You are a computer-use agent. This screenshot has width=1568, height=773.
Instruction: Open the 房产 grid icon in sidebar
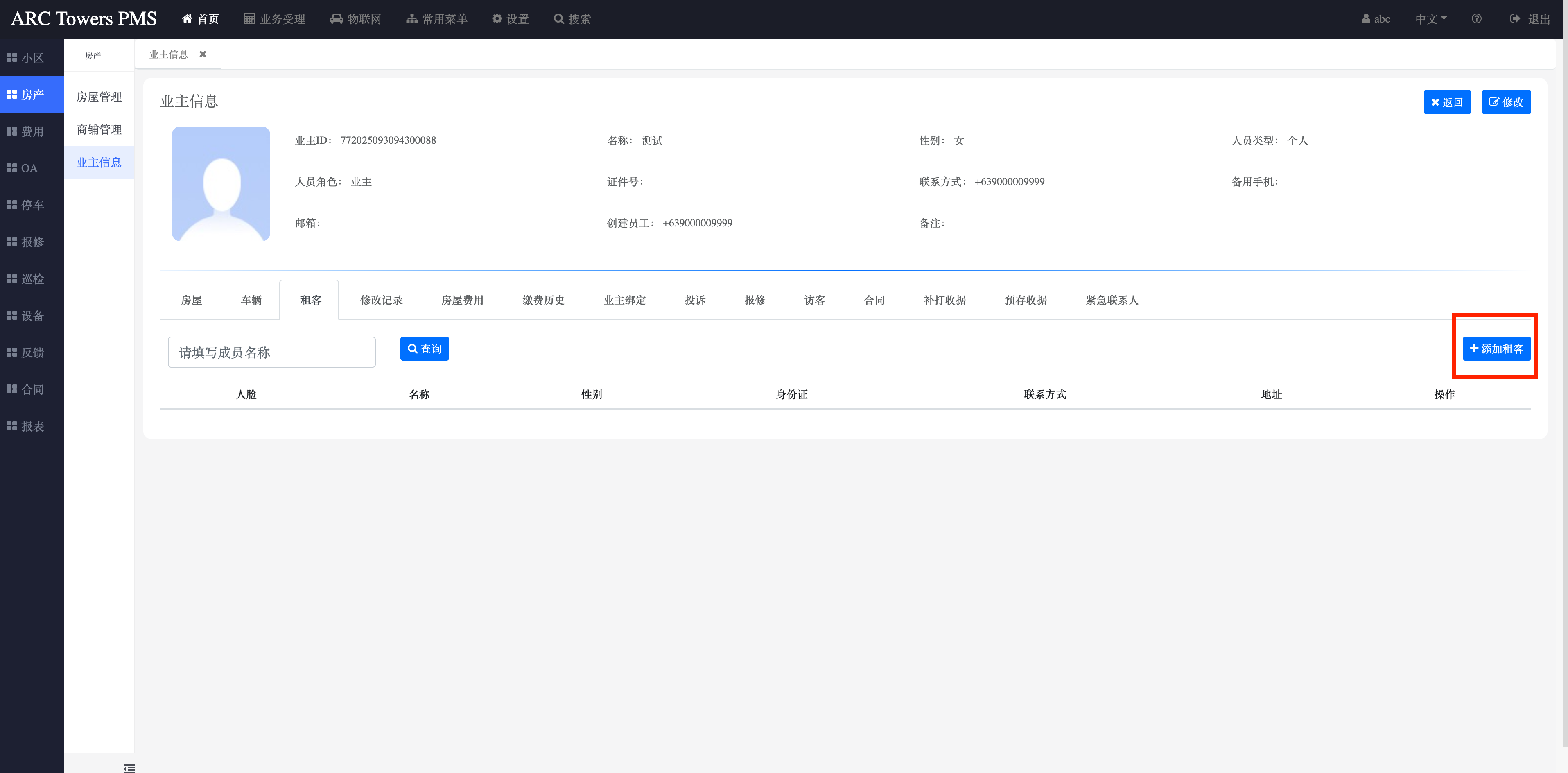11,94
